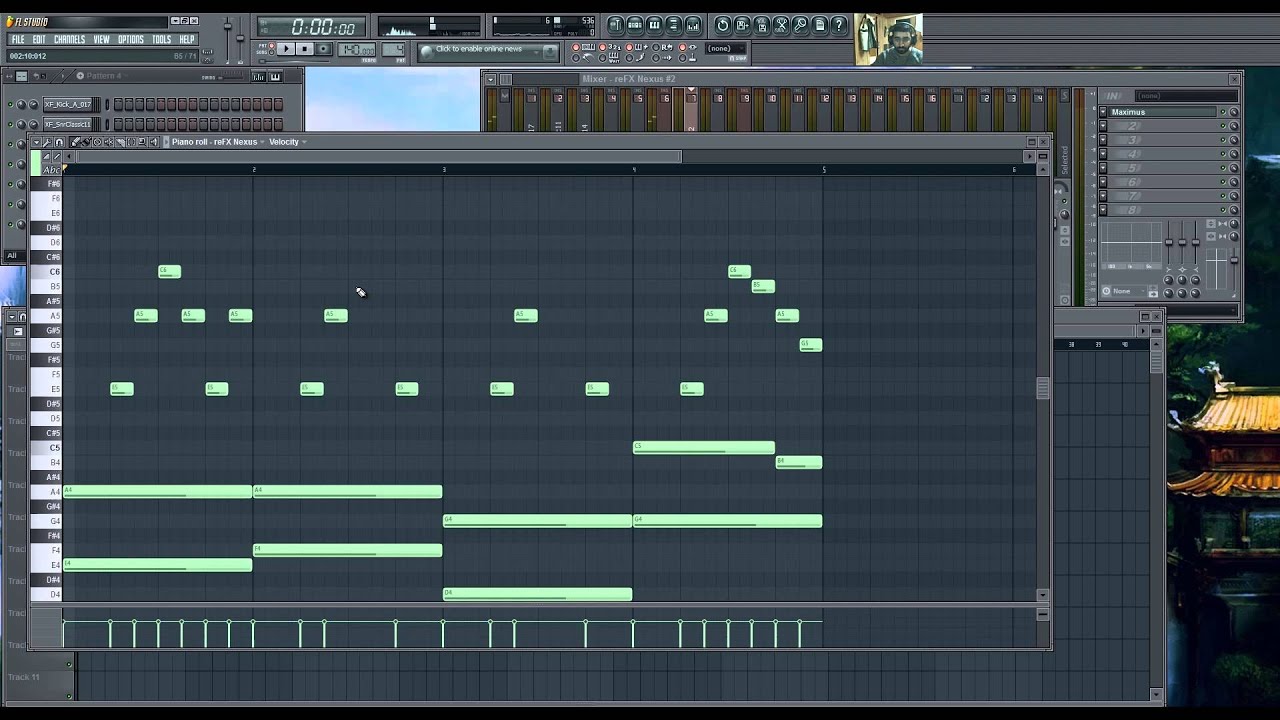Click the one-click recording icon

pos(801,25)
